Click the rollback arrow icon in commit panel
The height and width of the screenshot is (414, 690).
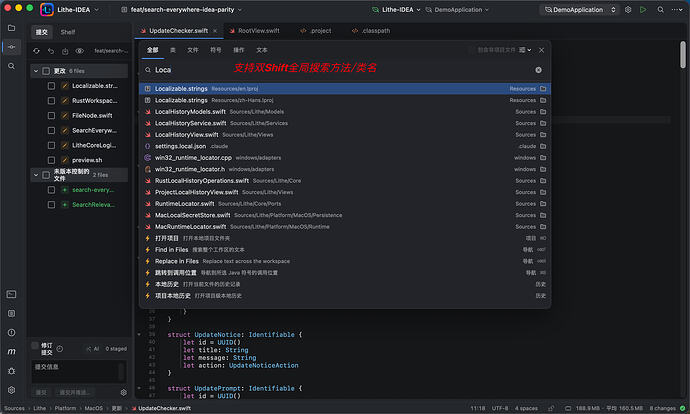(51, 51)
